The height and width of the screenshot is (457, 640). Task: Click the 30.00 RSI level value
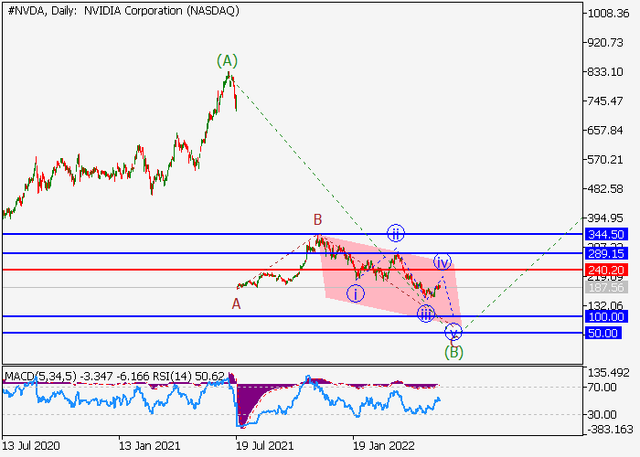tap(602, 415)
